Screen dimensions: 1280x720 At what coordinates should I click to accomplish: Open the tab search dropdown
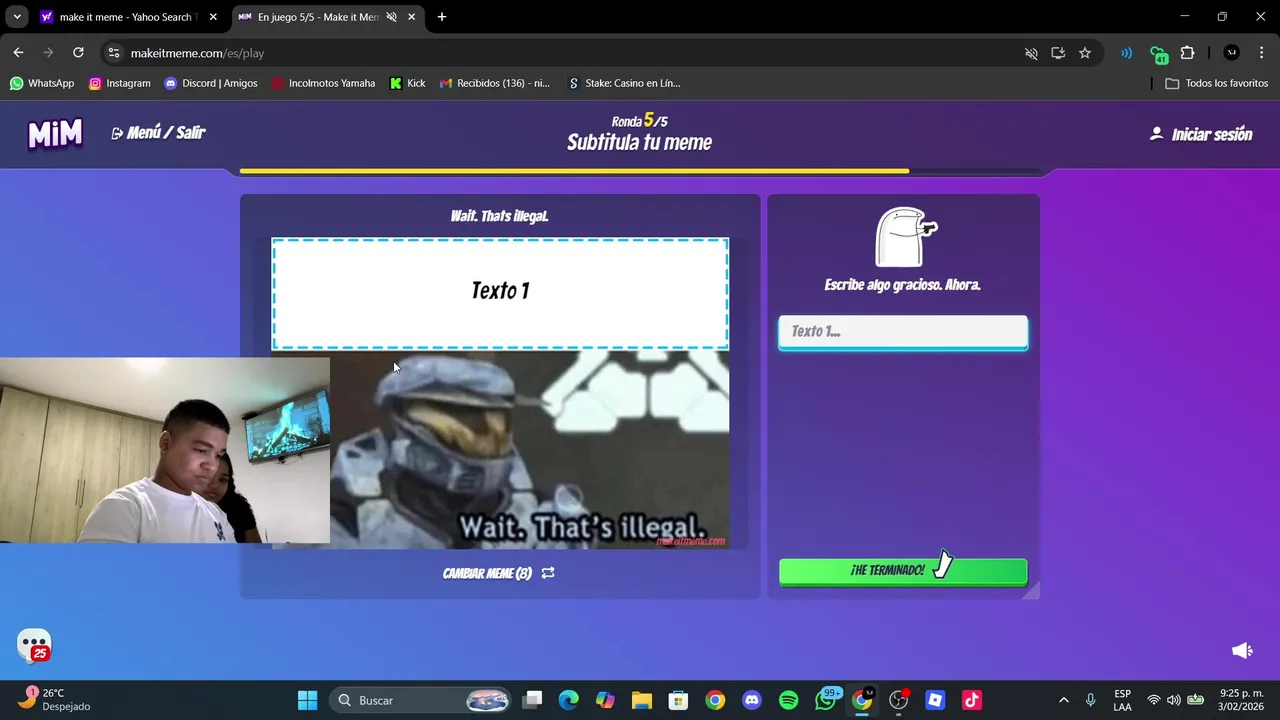(17, 17)
